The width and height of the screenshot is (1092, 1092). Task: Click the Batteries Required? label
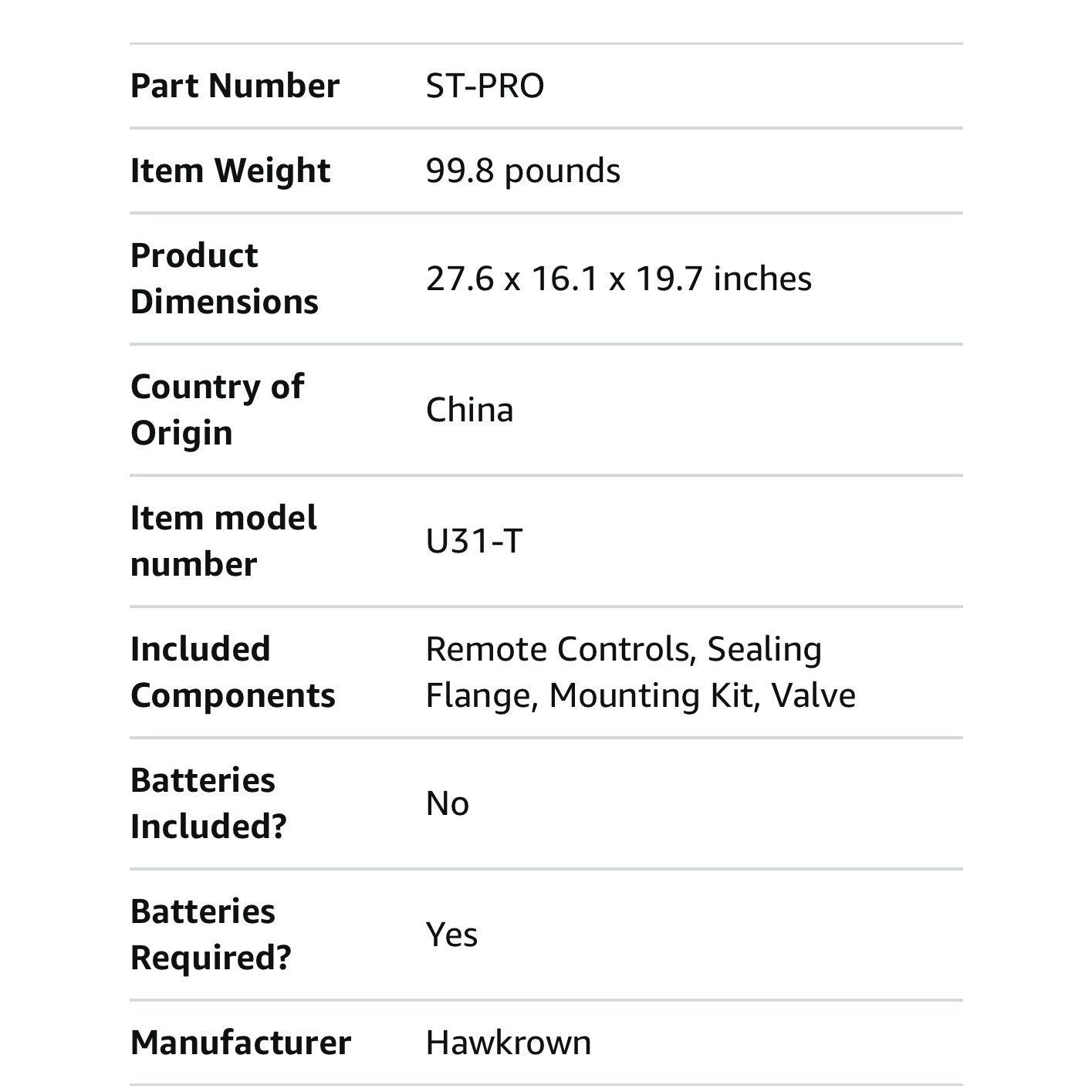(x=211, y=934)
